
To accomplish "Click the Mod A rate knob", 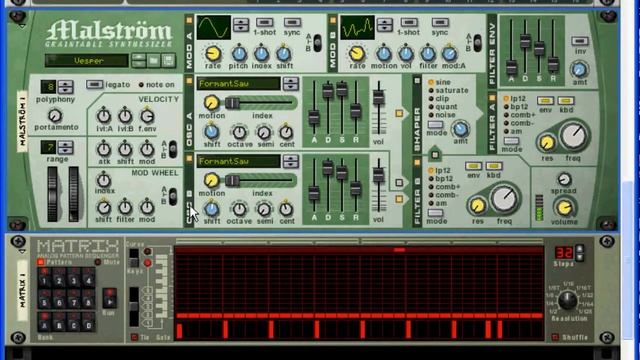I will (x=213, y=53).
